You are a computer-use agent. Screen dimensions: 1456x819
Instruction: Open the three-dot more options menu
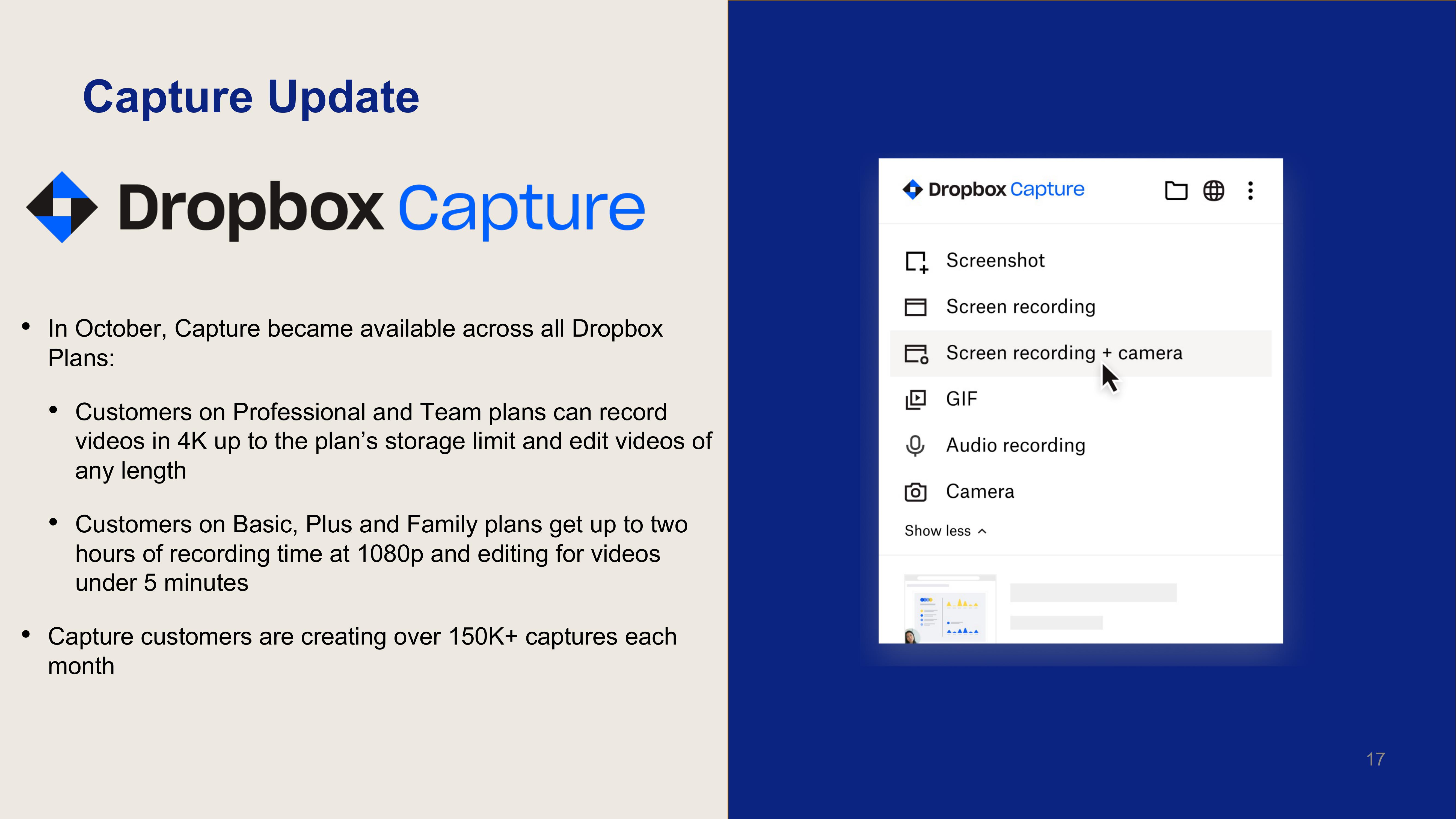pos(1250,191)
